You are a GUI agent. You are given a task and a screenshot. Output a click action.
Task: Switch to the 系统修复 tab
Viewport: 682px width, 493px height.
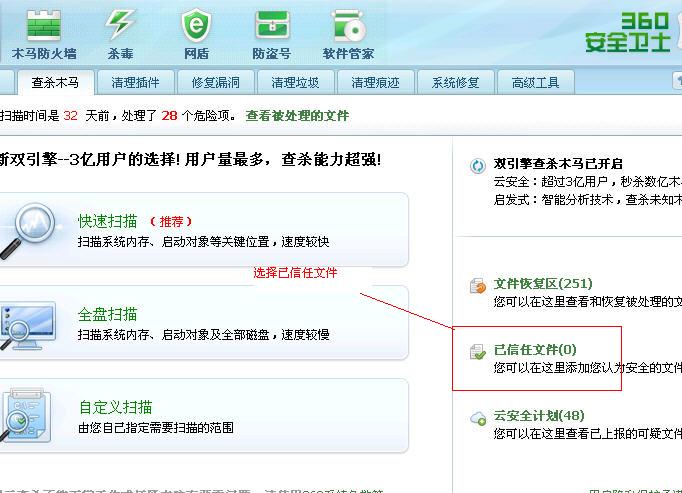click(x=455, y=82)
